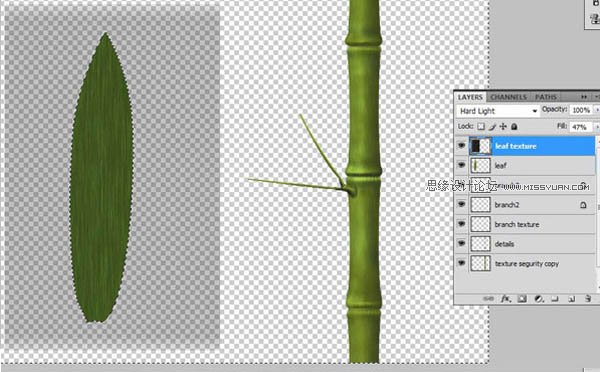Select the leaf layer thumbnail

point(480,166)
